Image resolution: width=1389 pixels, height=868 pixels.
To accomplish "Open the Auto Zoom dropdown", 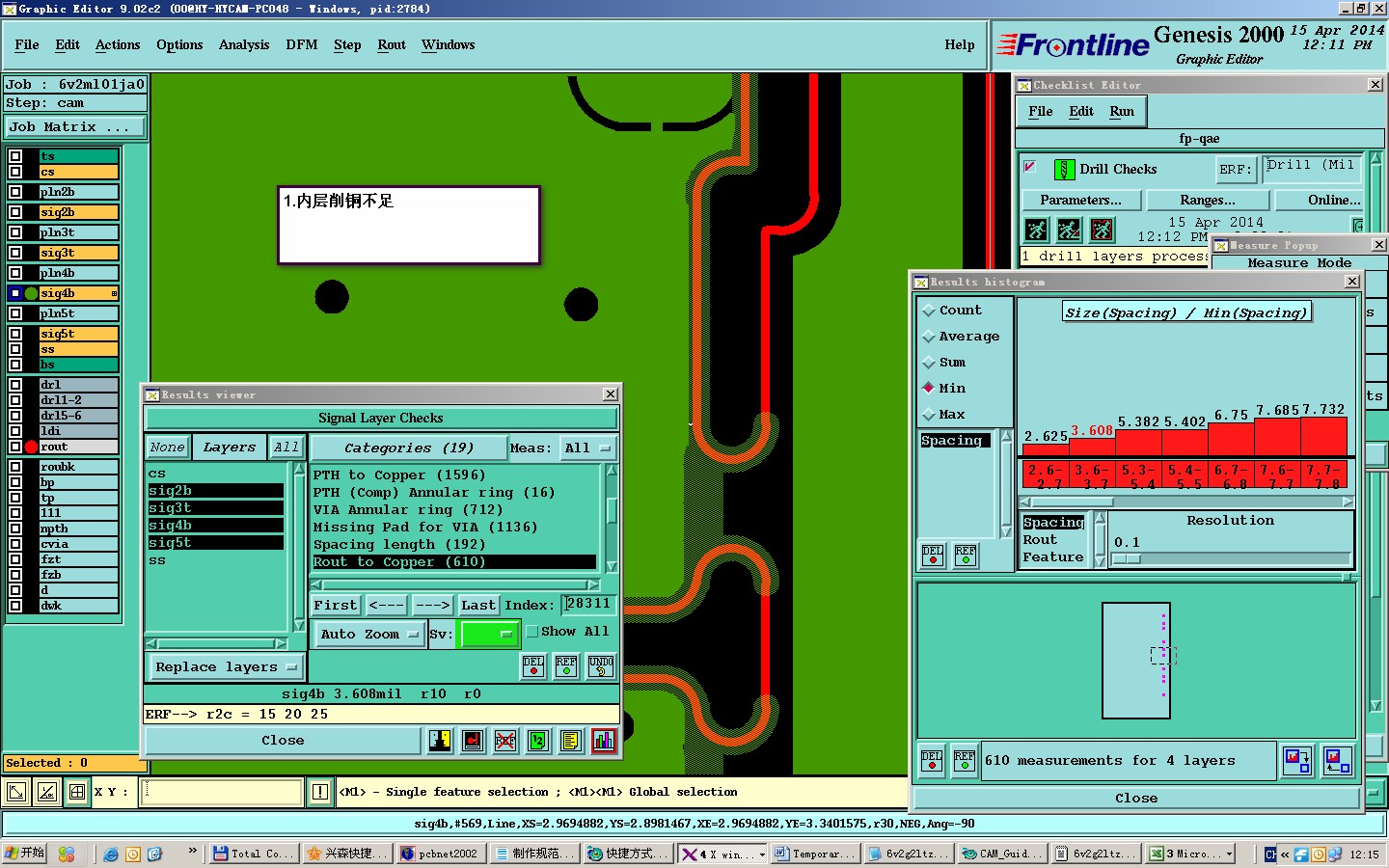I will 370,635.
